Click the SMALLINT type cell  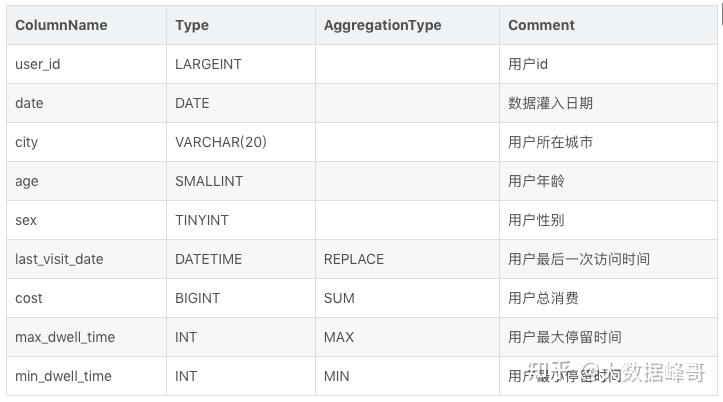tap(209, 181)
